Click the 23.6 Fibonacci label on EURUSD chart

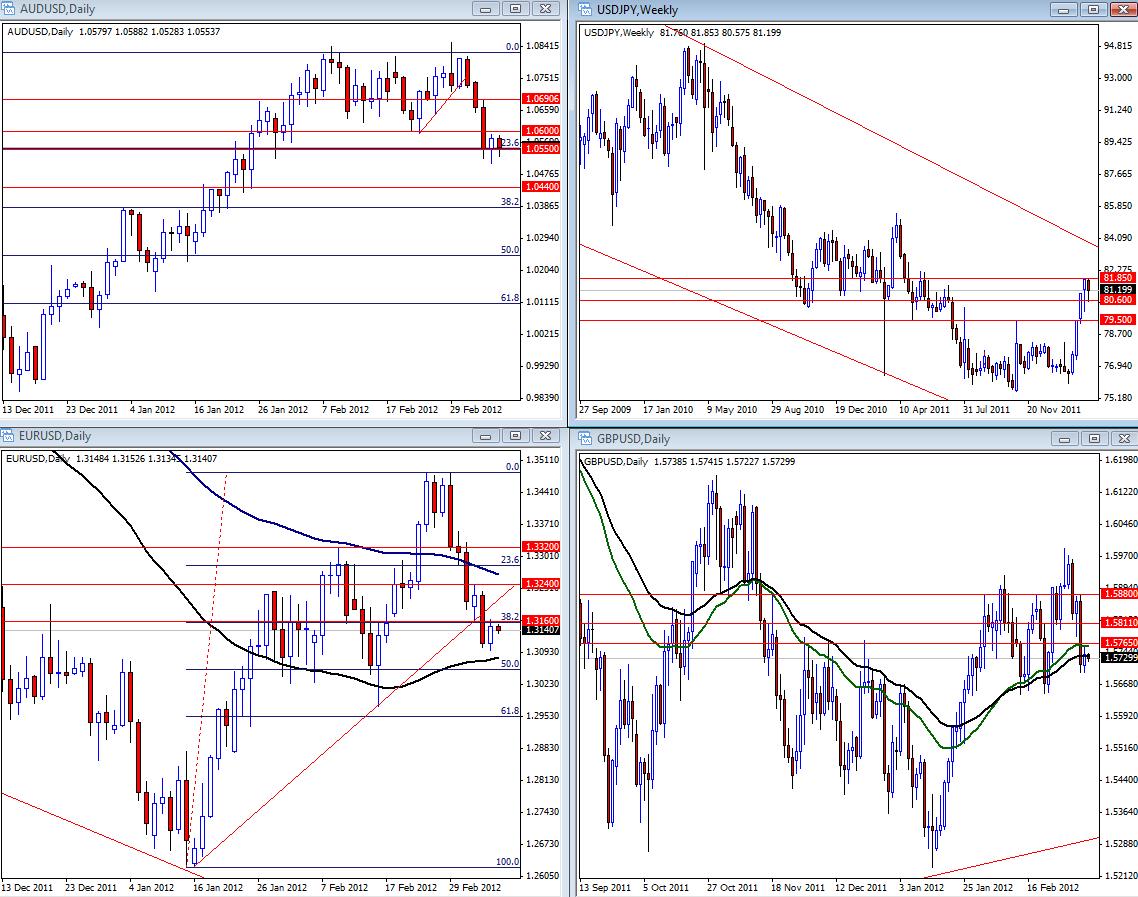(x=509, y=560)
